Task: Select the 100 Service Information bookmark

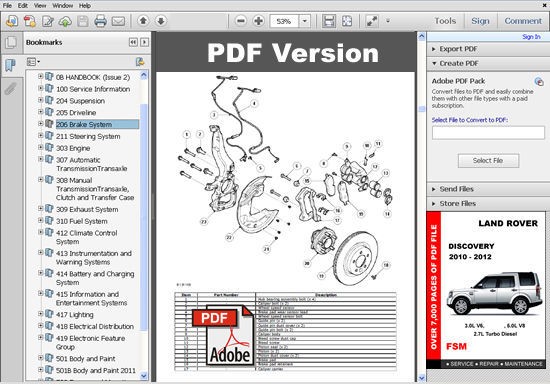Action: click(x=93, y=89)
